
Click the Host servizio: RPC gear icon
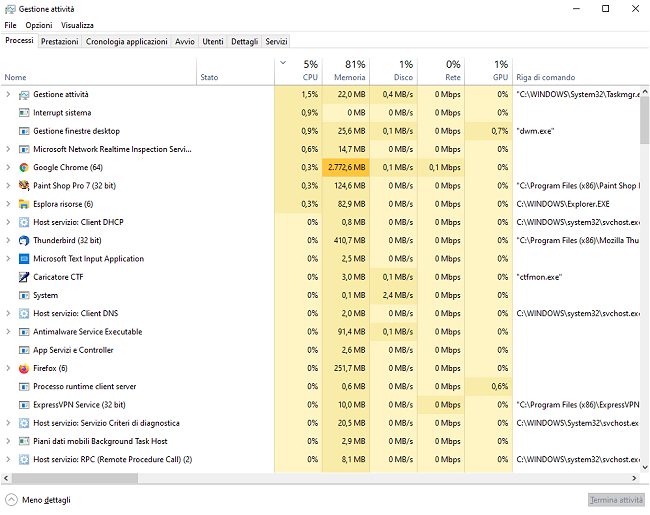pyautogui.click(x=24, y=459)
